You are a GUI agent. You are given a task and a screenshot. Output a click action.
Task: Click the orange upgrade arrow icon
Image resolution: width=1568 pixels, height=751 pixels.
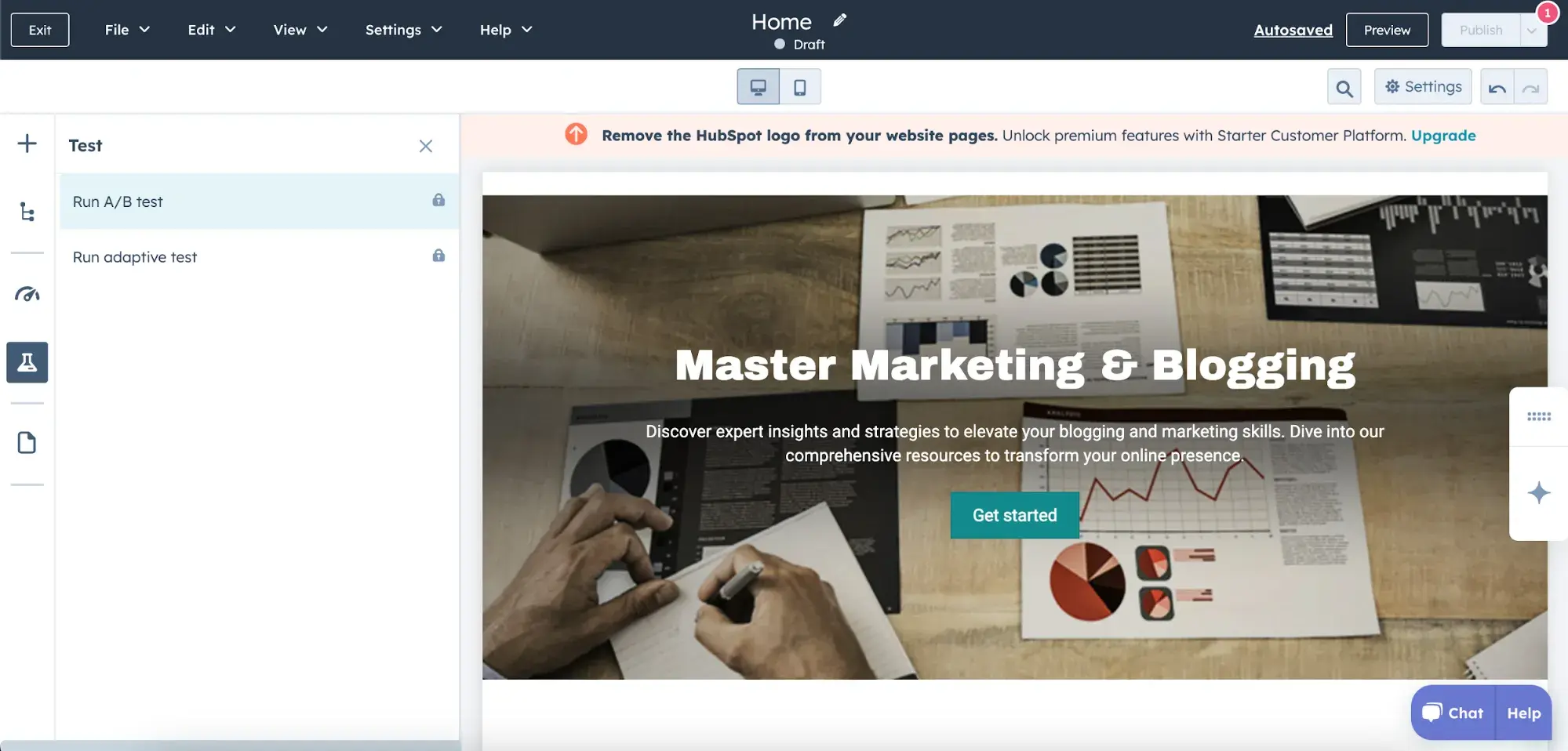tap(576, 134)
